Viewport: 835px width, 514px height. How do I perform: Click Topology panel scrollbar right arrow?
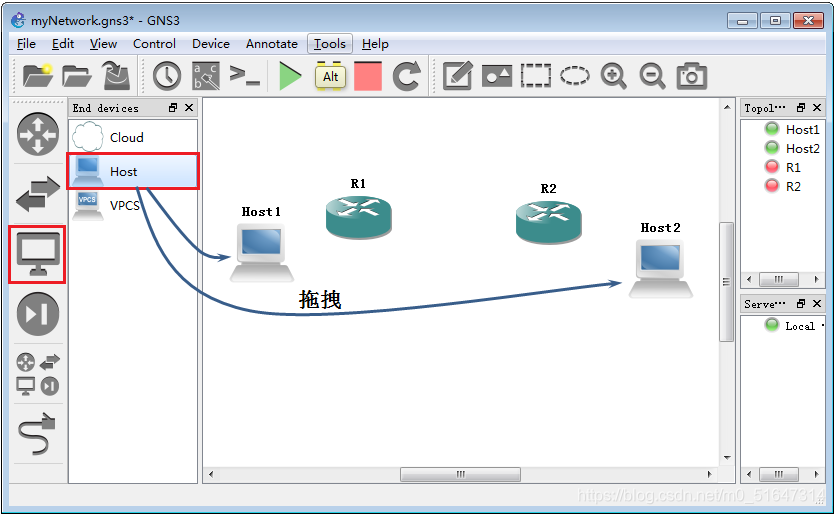pyautogui.click(x=816, y=279)
